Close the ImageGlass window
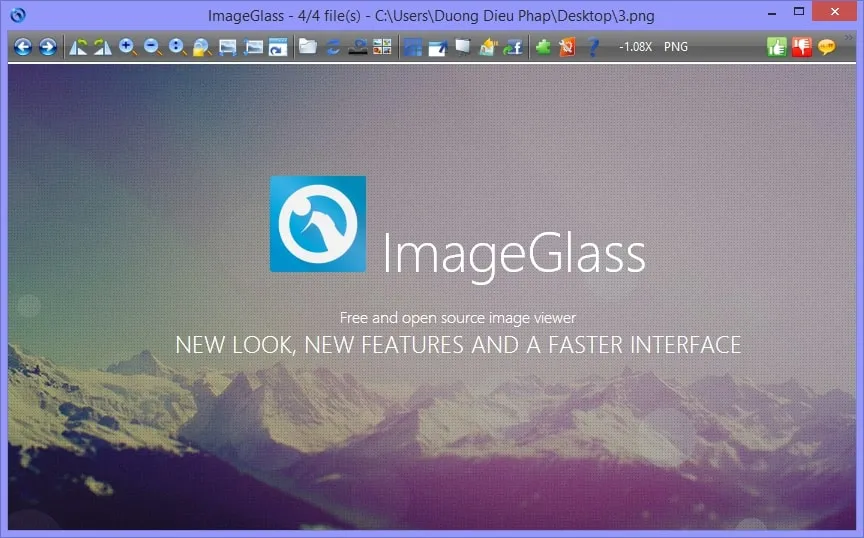 point(835,12)
